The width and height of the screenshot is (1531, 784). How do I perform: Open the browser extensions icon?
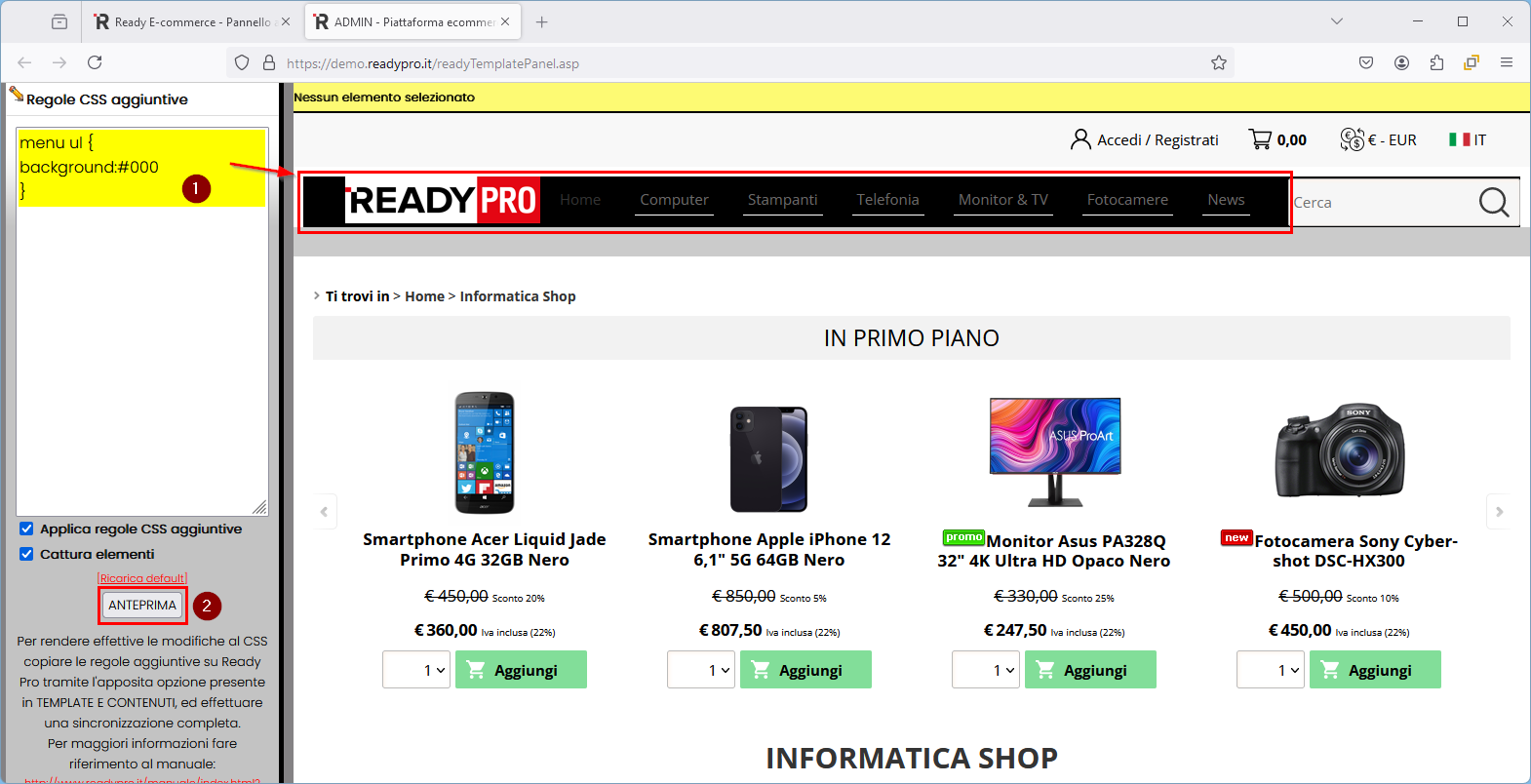point(1436,62)
